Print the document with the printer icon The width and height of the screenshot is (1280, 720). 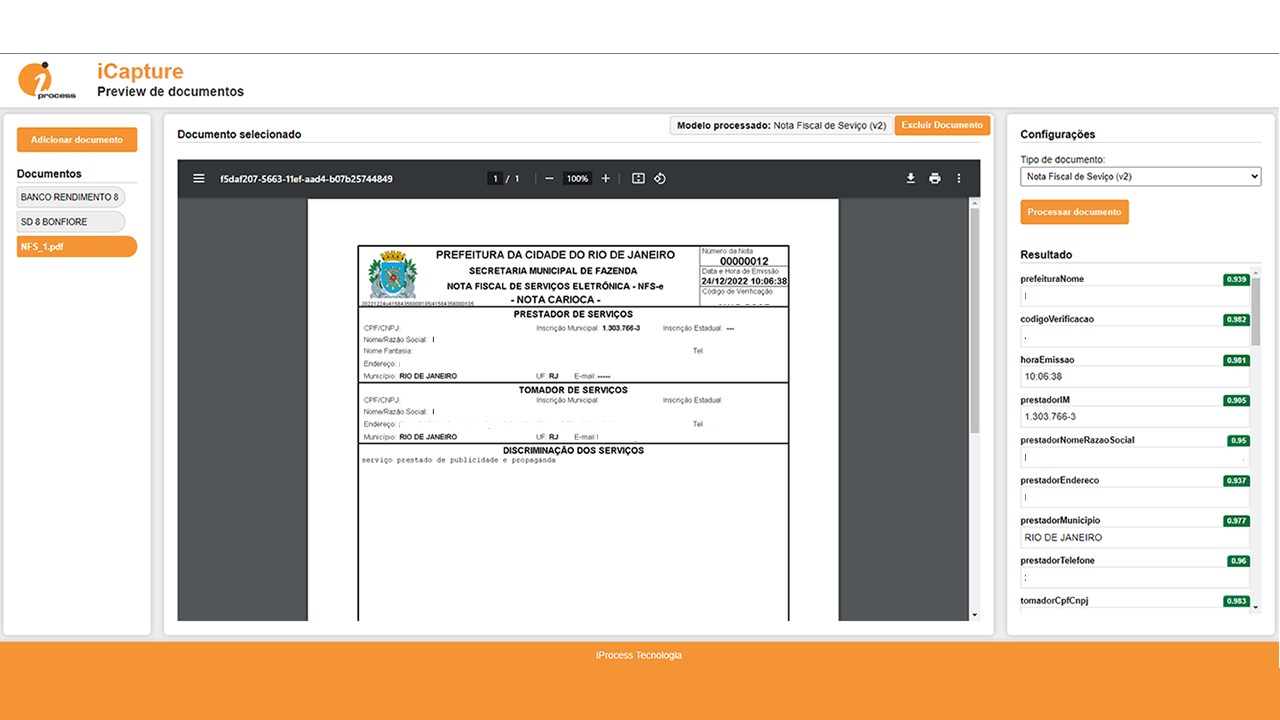(x=935, y=179)
